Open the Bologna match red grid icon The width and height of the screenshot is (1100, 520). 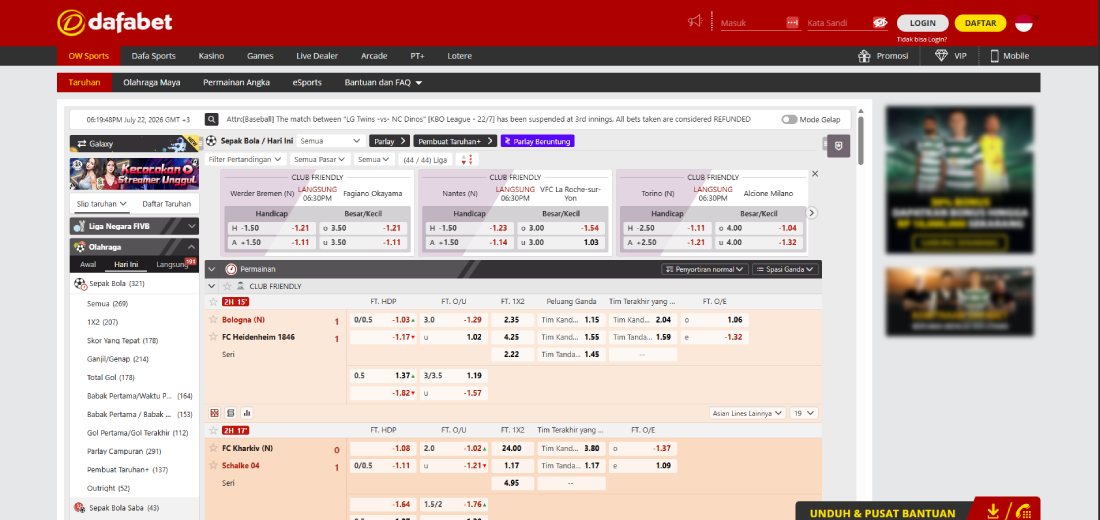(x=214, y=413)
